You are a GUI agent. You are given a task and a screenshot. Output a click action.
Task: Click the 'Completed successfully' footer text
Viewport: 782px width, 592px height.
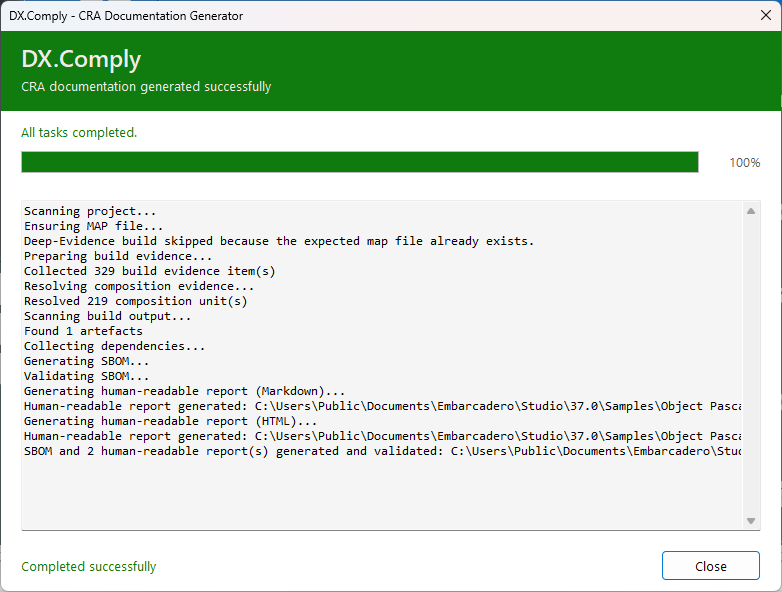pyautogui.click(x=88, y=567)
